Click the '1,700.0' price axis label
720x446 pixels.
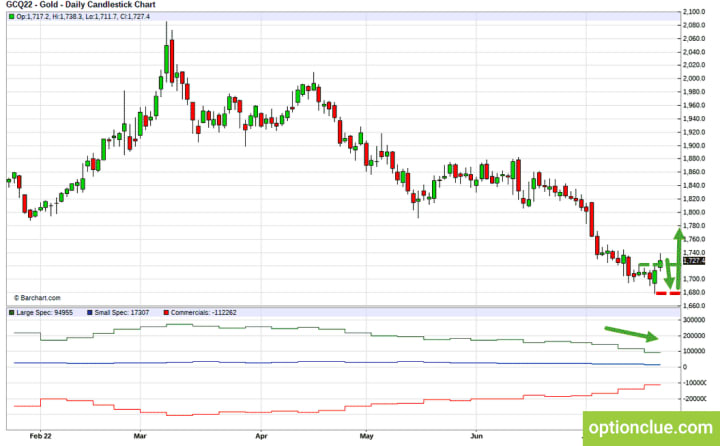click(x=694, y=279)
